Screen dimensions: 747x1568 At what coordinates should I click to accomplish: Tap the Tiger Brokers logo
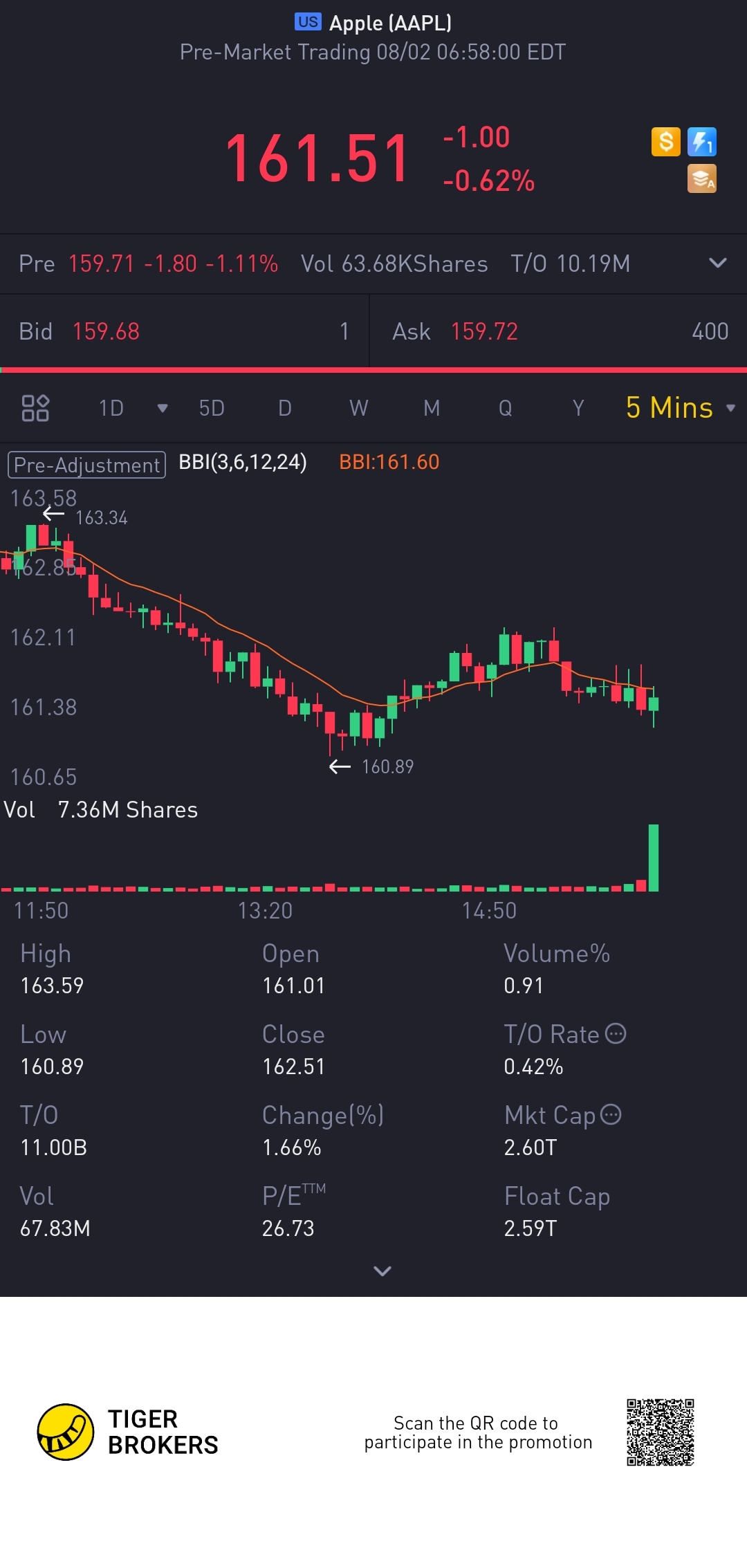click(x=128, y=1432)
